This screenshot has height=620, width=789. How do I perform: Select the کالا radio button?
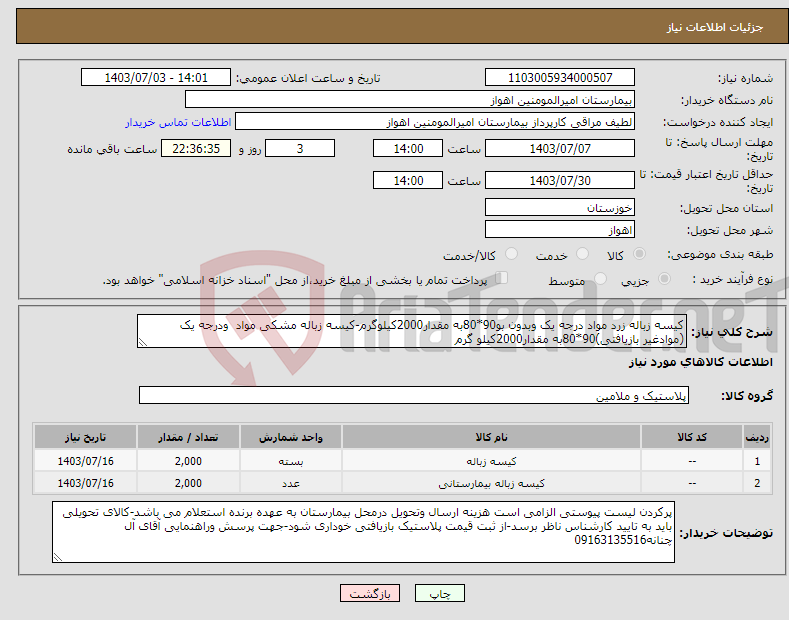coord(640,254)
